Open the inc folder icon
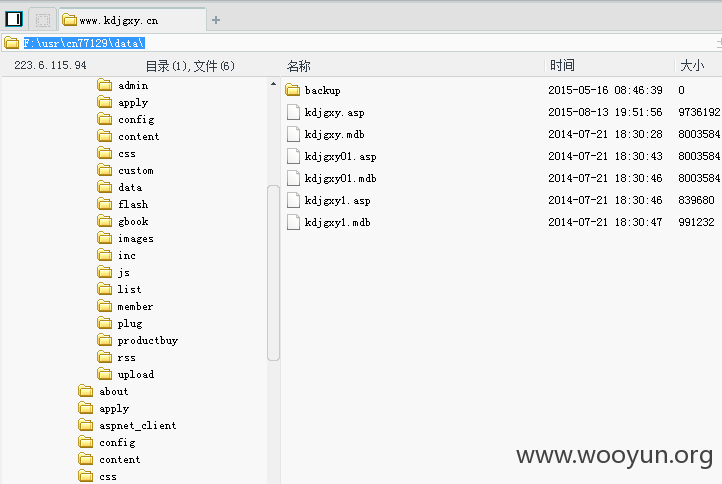722x484 pixels. (105, 255)
